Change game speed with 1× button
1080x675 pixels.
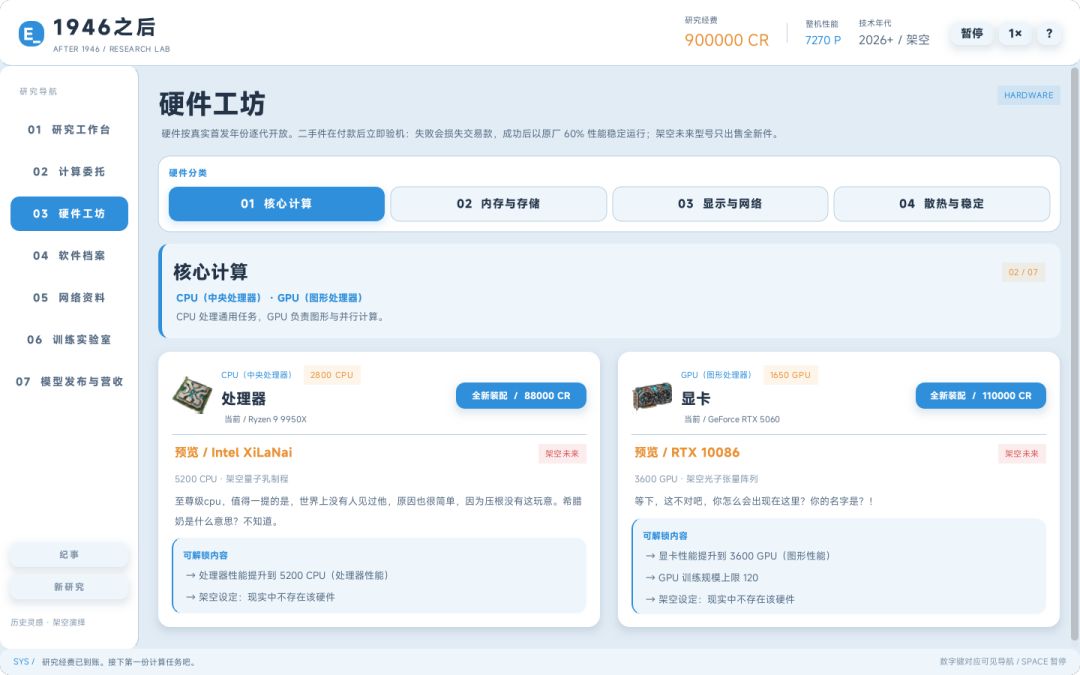[1015, 33]
